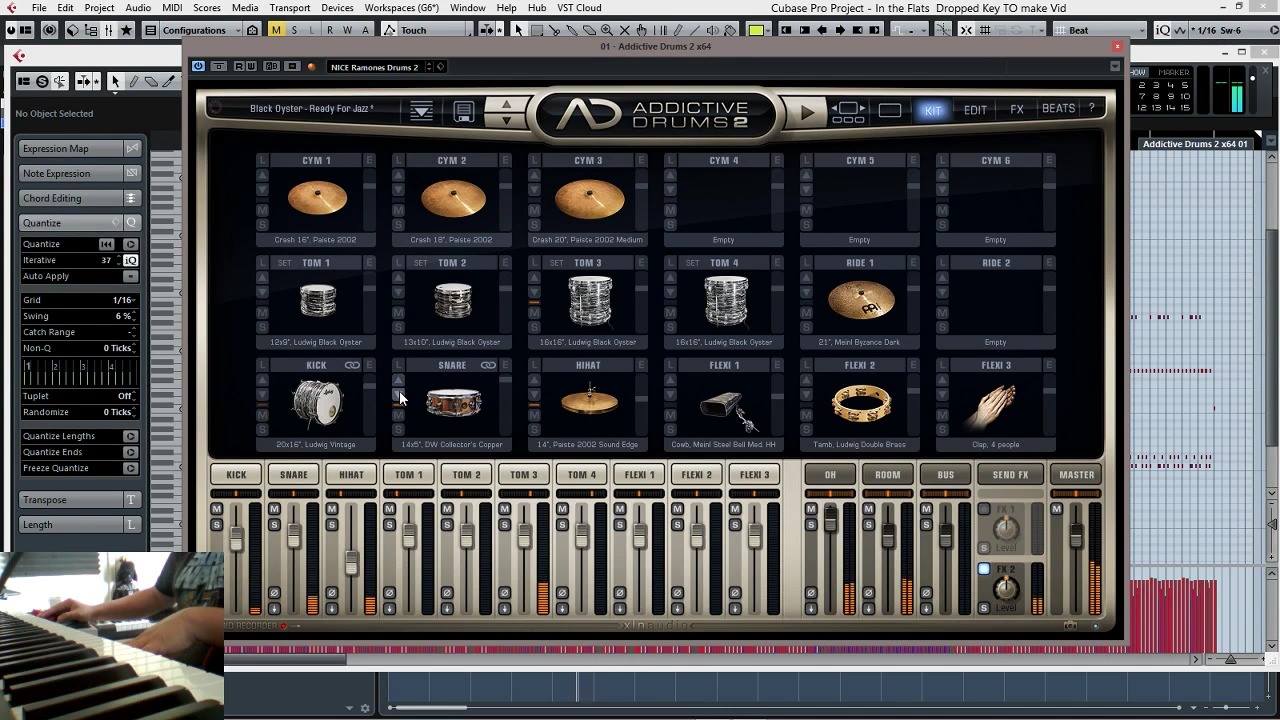Play the Addictive Drums preview
Screen dimensions: 1280x720
pyautogui.click(x=806, y=112)
